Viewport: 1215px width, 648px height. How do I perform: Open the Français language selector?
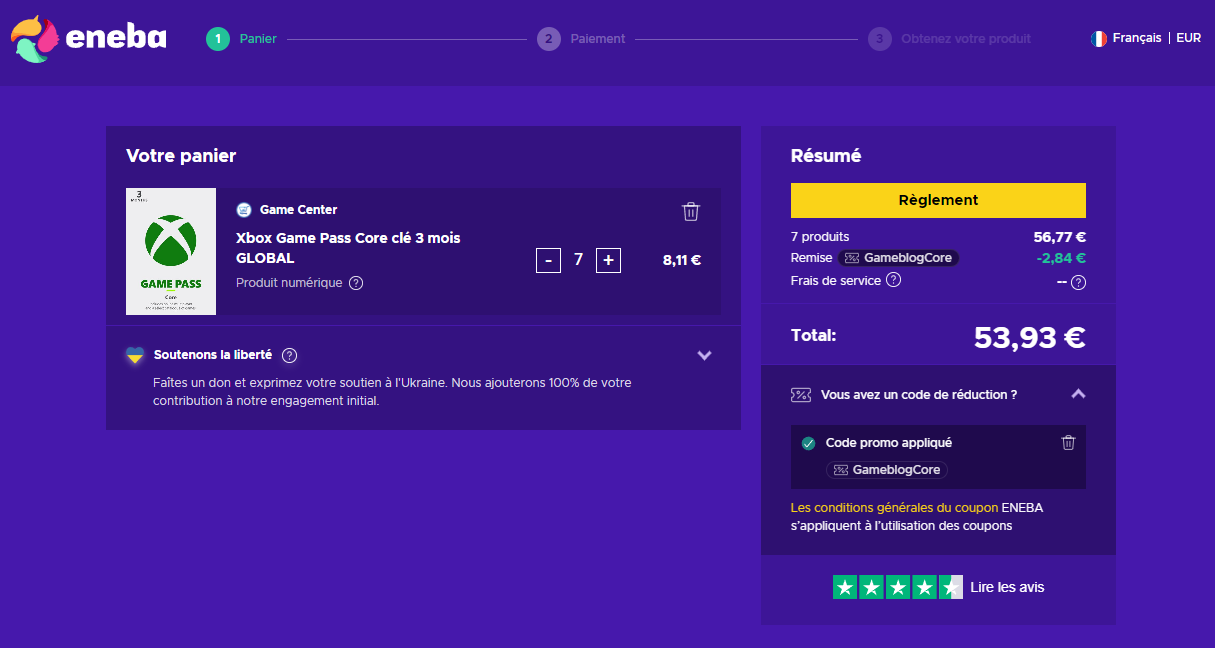1136,38
